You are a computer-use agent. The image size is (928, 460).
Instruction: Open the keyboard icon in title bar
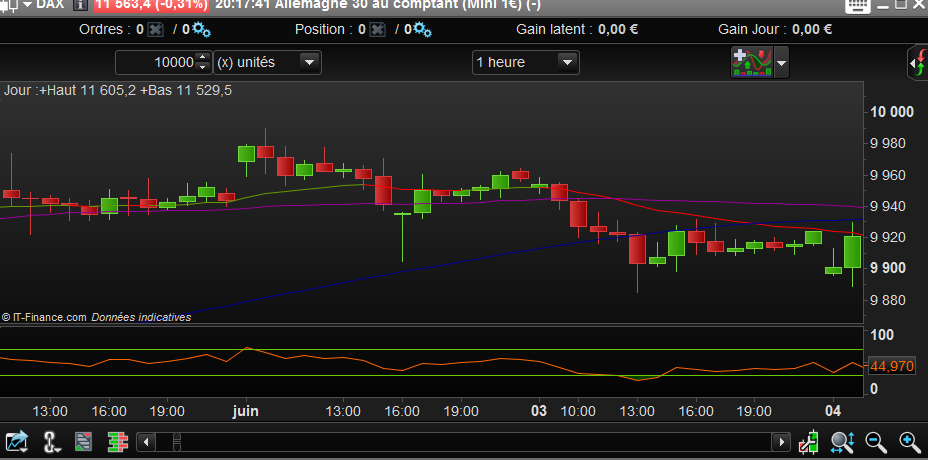pyautogui.click(x=857, y=5)
